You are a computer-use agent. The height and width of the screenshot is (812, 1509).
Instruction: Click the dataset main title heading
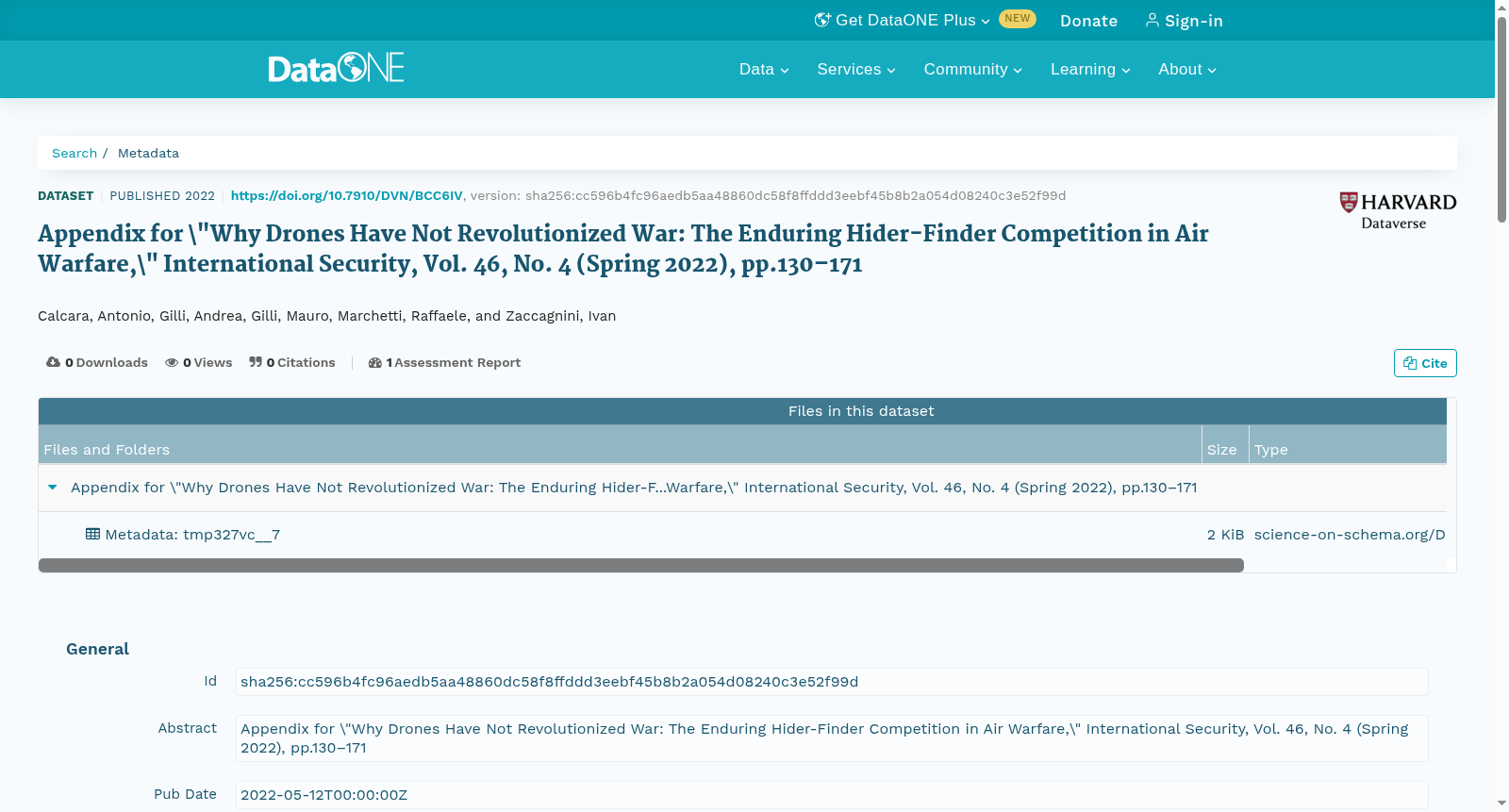[622, 248]
